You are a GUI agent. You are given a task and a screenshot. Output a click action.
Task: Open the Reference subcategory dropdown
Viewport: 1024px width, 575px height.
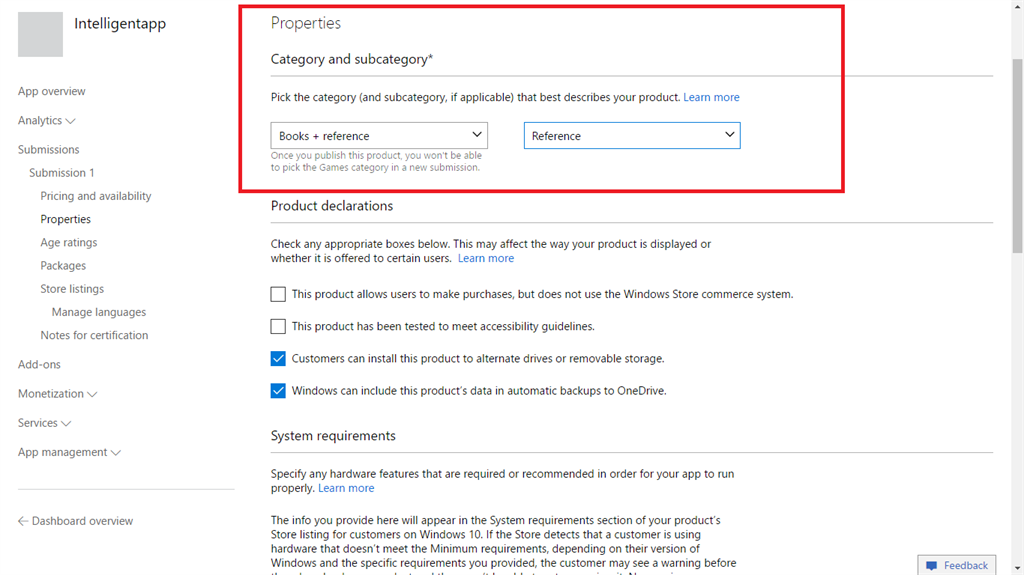tap(632, 136)
